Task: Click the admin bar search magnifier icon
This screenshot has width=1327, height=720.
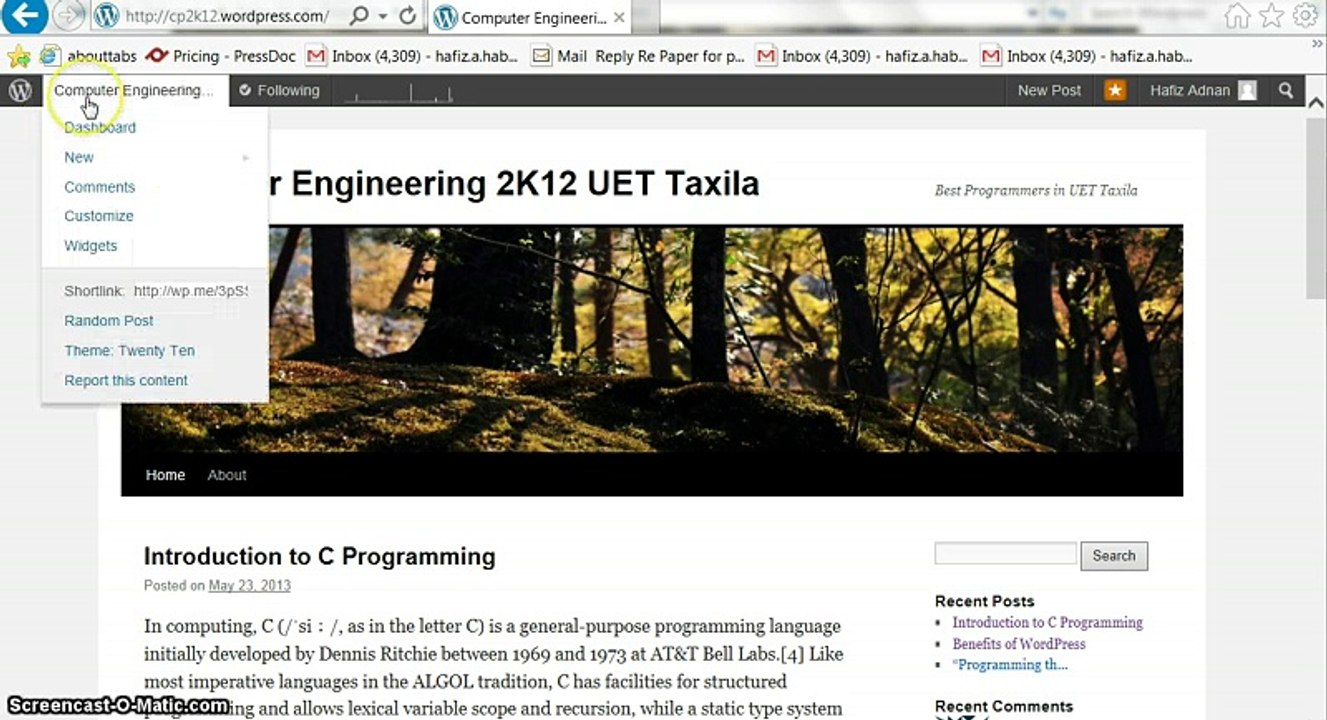Action: coord(1286,90)
